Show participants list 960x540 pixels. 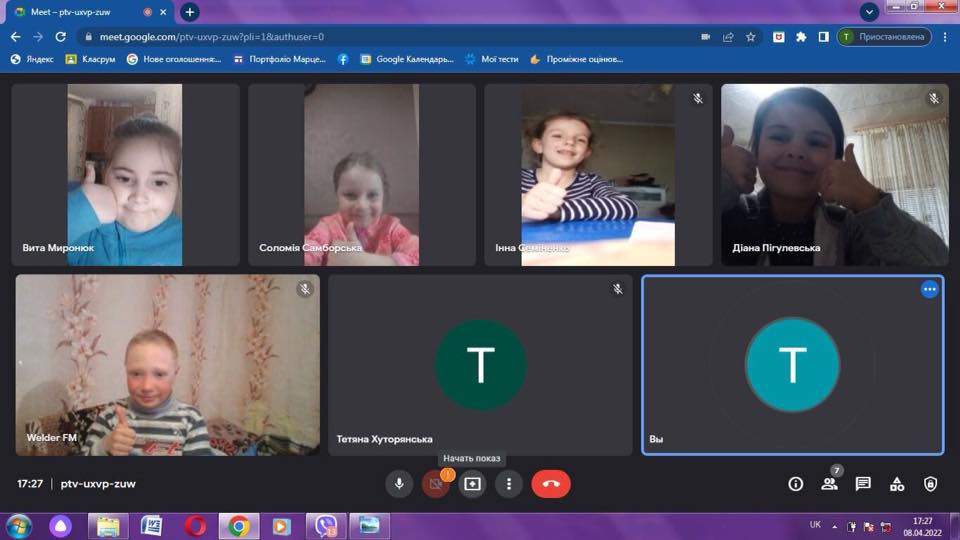(x=829, y=484)
